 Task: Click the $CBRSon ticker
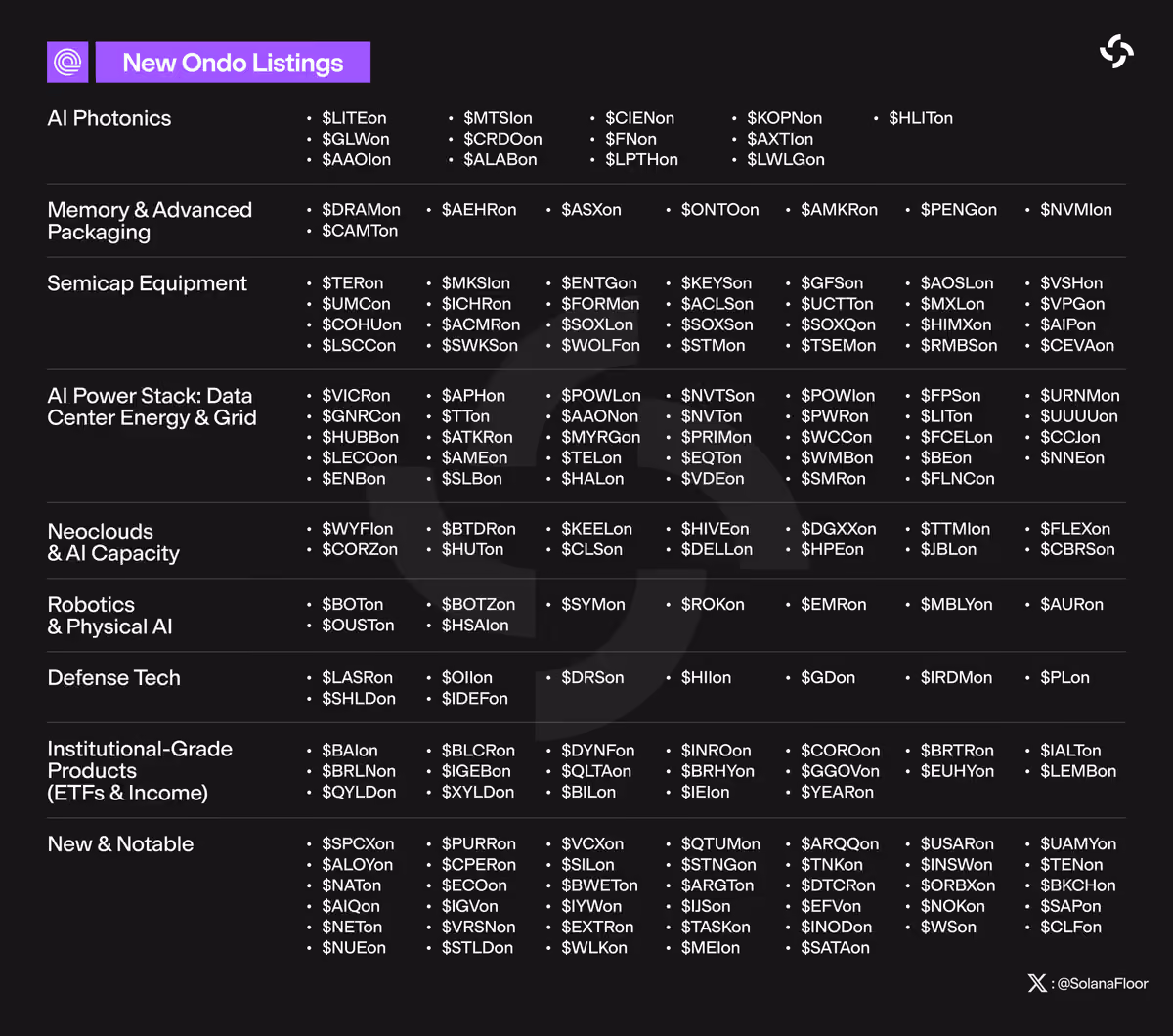1077,549
